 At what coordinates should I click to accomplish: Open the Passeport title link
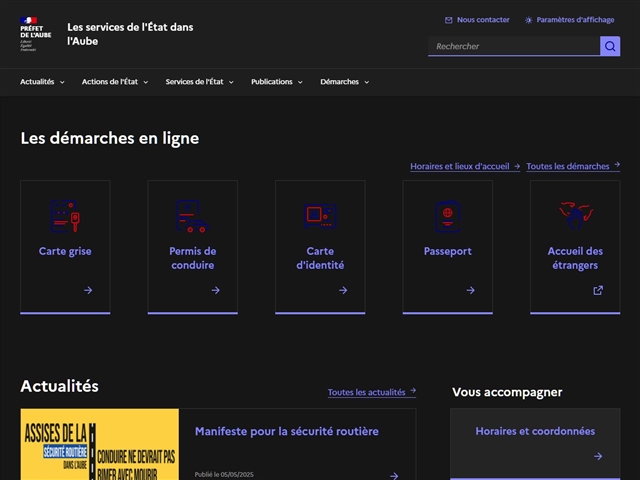447,251
